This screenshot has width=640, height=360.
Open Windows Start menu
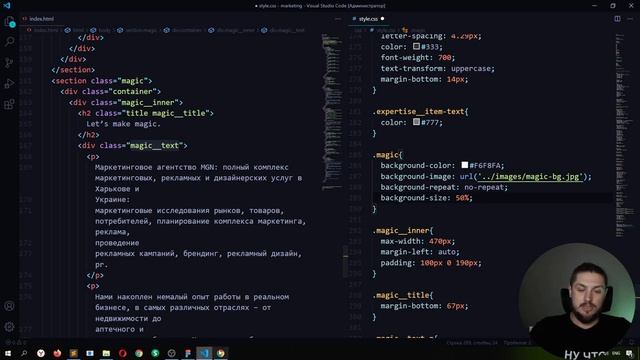[7, 353]
